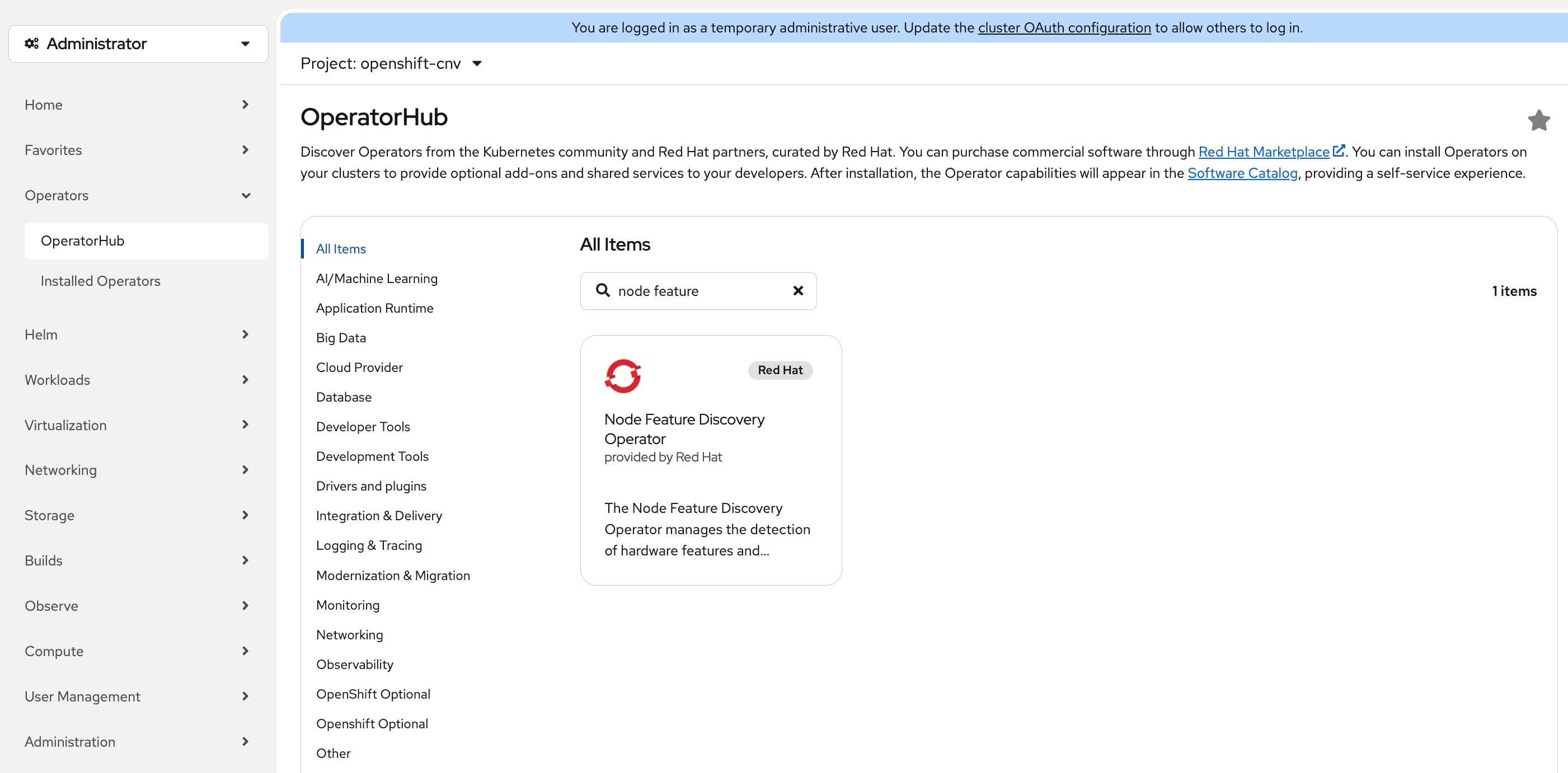Click the 1 items count label

click(1514, 291)
